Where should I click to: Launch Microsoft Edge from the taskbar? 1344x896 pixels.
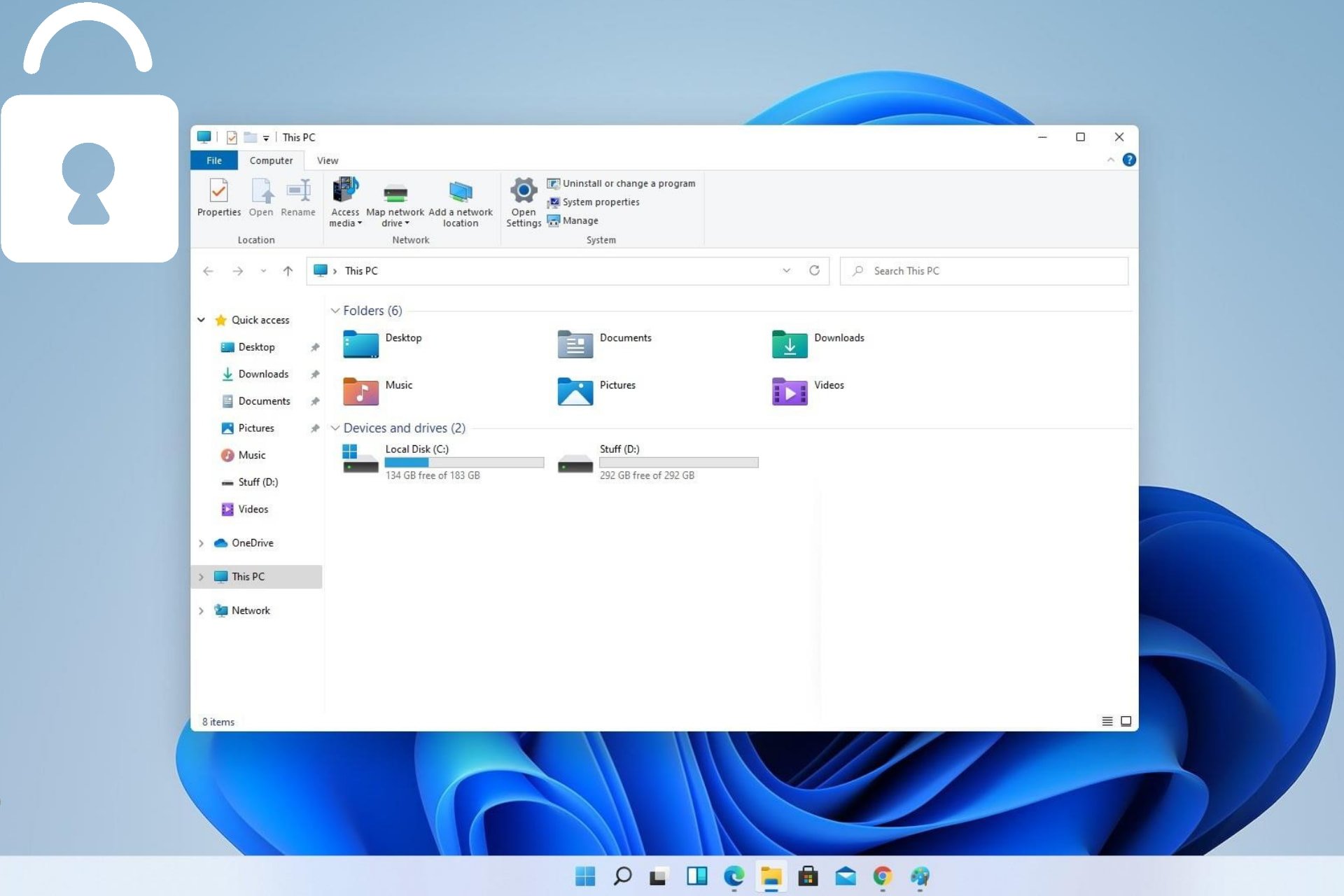pos(734,876)
